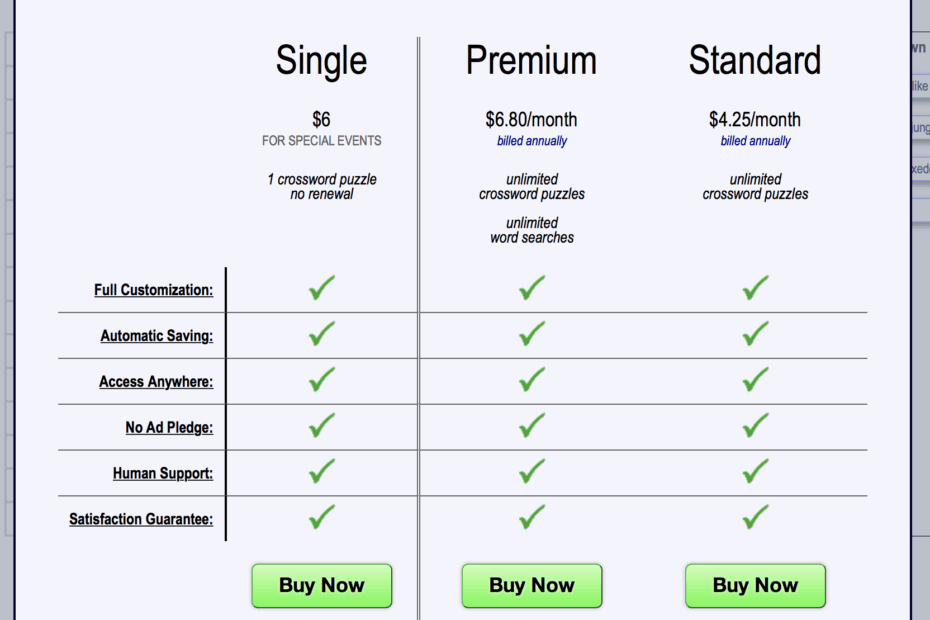
Task: Click Single's Full Customization checkmark
Action: (x=321, y=289)
